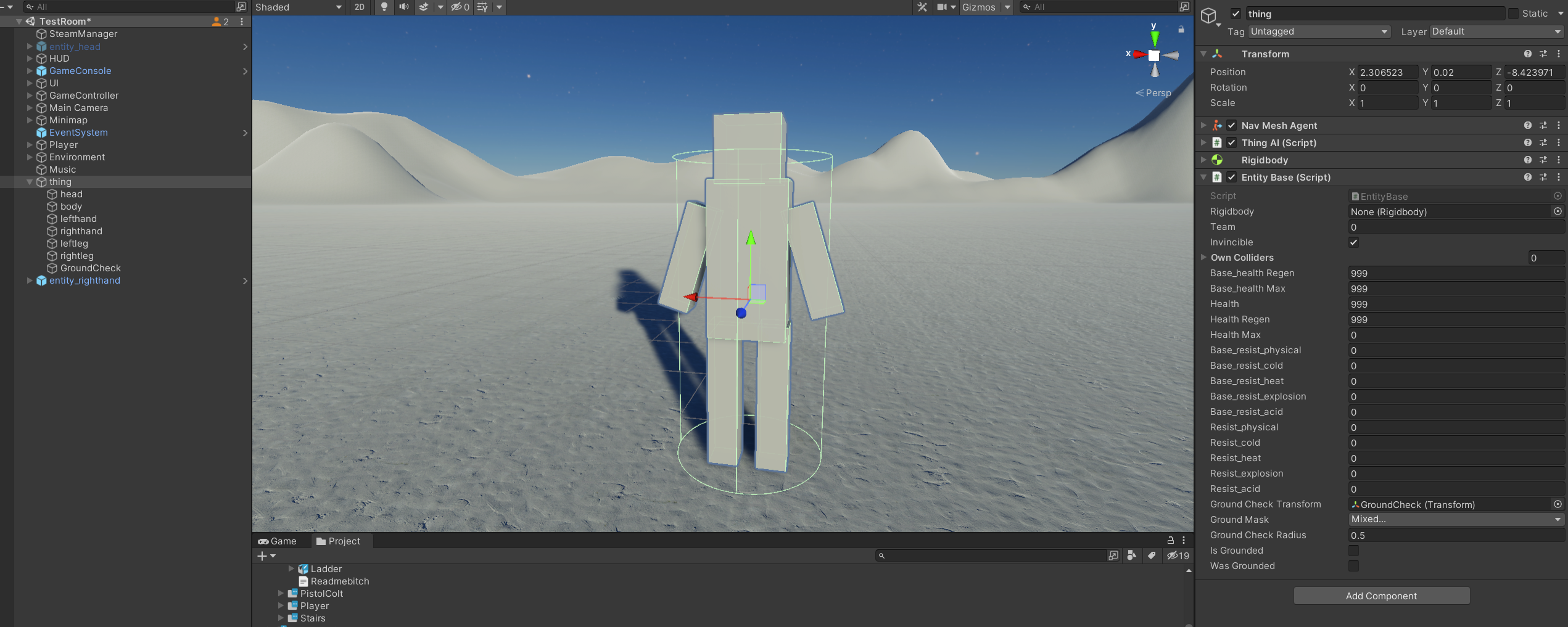The image size is (1568, 627).
Task: Open Rigidbody component three-dot menu
Action: click(x=1559, y=160)
